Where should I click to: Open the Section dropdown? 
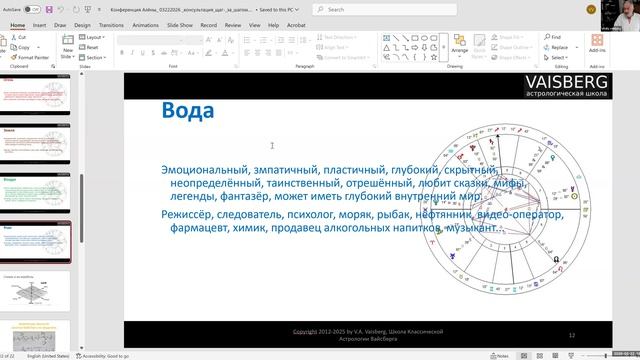coord(93,58)
